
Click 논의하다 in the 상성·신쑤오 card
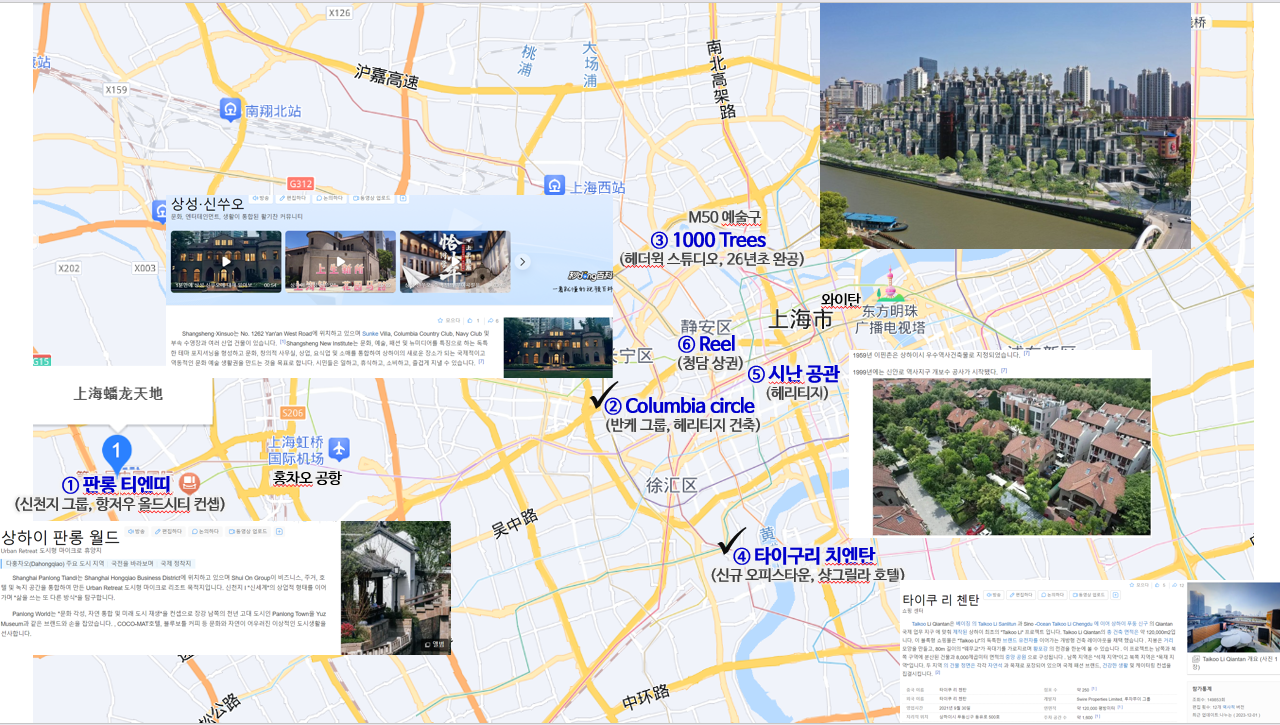click(x=328, y=198)
